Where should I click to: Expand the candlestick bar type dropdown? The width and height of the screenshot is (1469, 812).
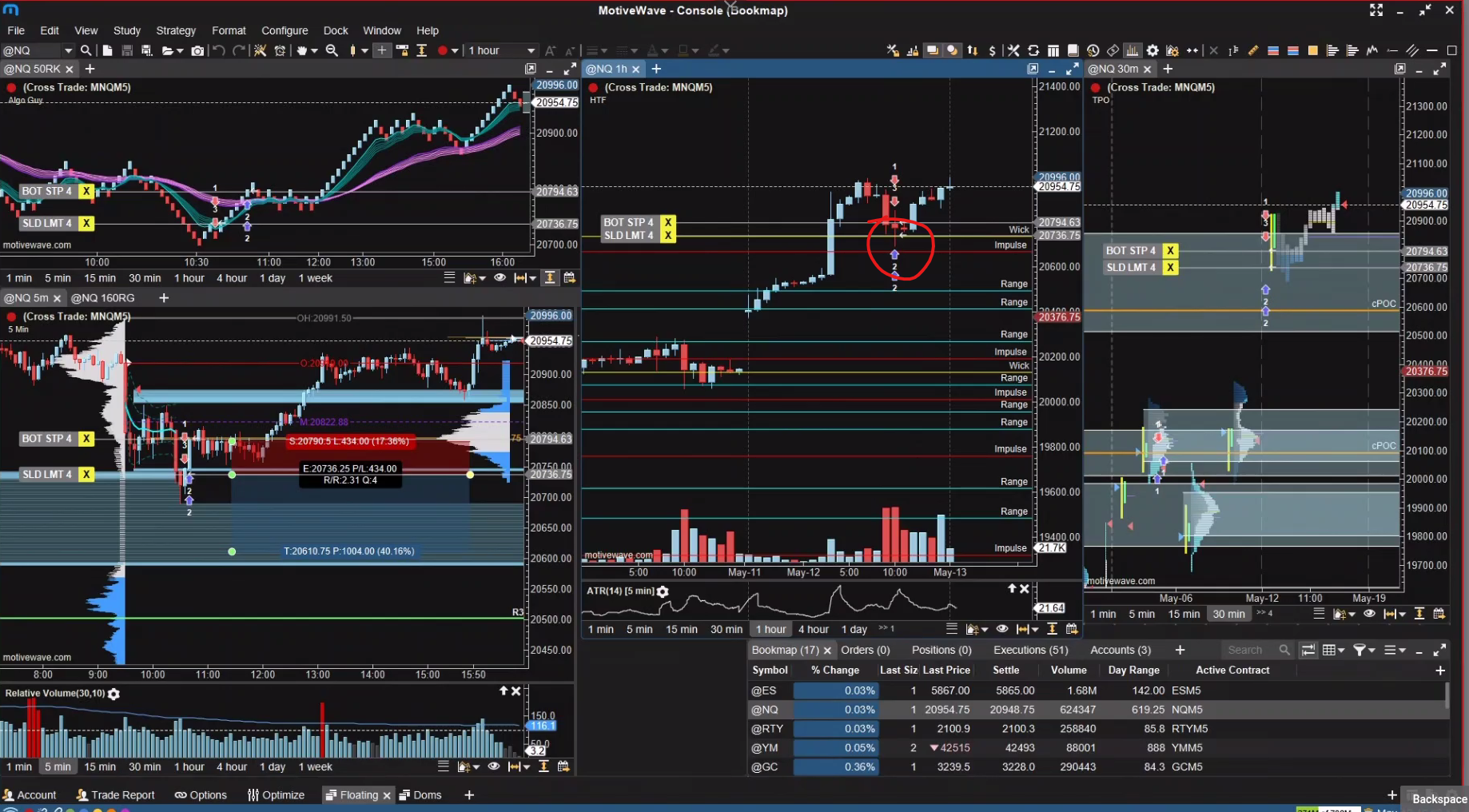364,50
